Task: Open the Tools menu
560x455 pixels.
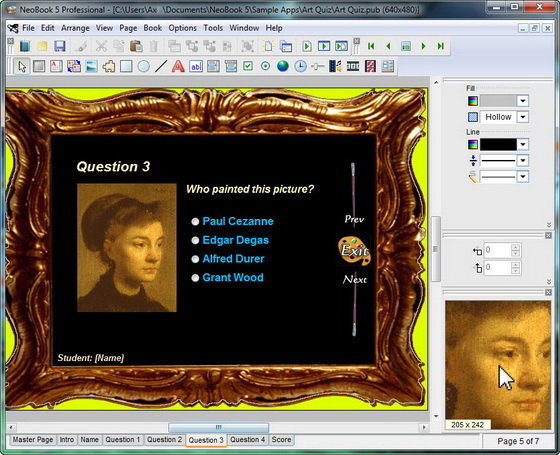Action: click(x=213, y=28)
